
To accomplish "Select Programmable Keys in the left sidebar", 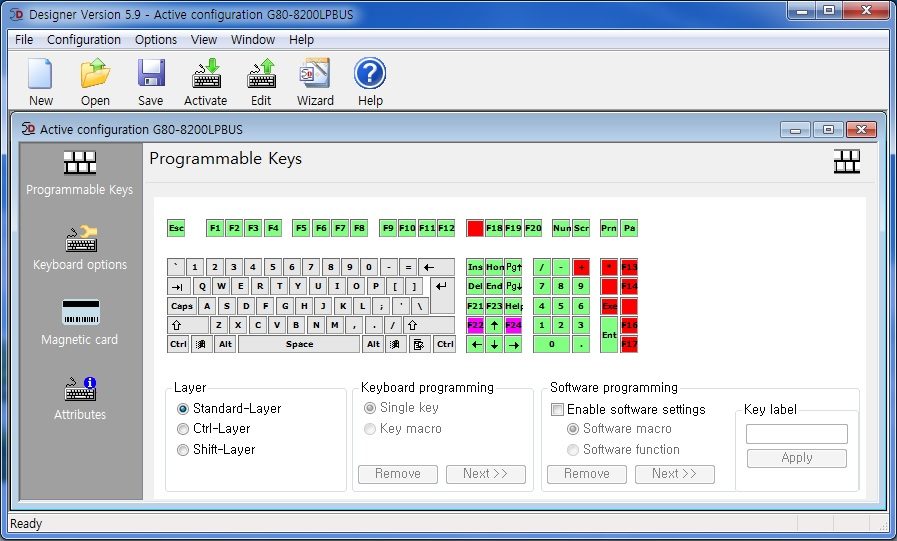I will click(x=80, y=173).
